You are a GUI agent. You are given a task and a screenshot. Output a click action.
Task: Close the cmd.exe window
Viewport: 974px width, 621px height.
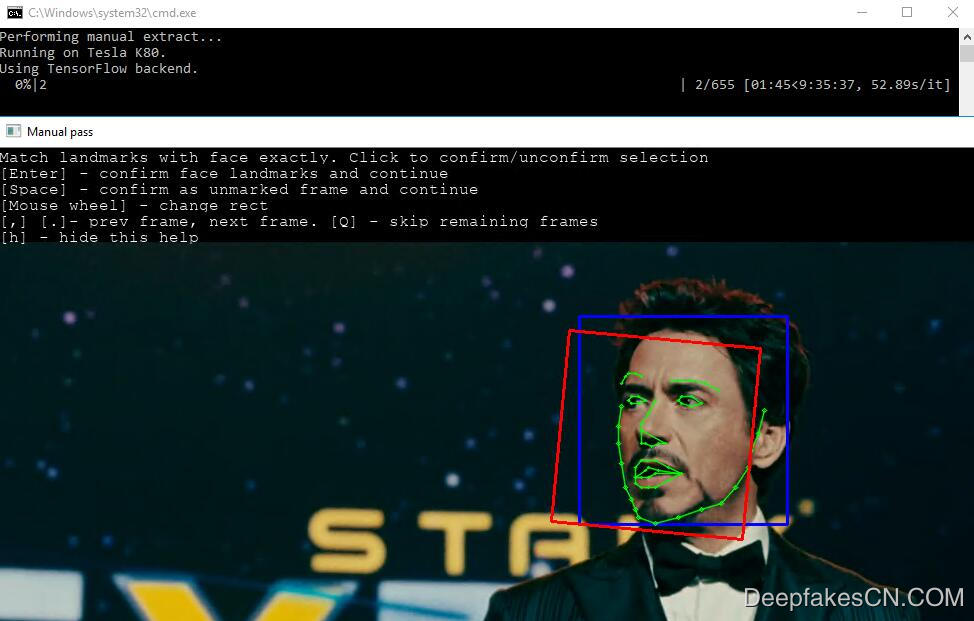click(x=953, y=12)
